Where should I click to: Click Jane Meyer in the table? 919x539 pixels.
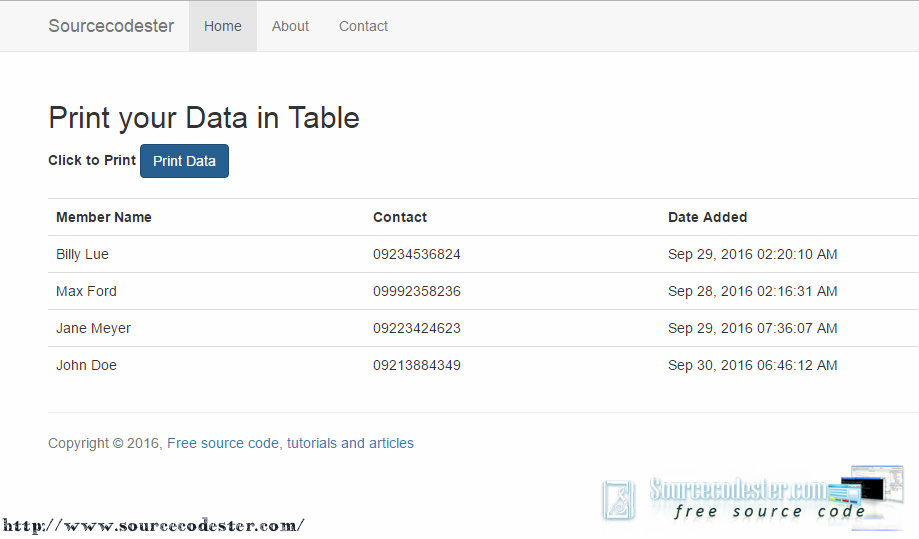coord(93,328)
